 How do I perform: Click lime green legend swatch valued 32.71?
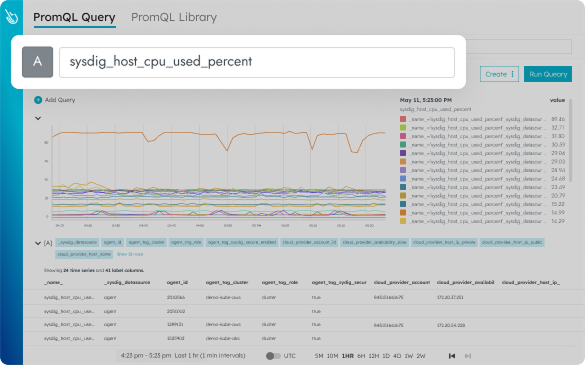click(x=403, y=128)
